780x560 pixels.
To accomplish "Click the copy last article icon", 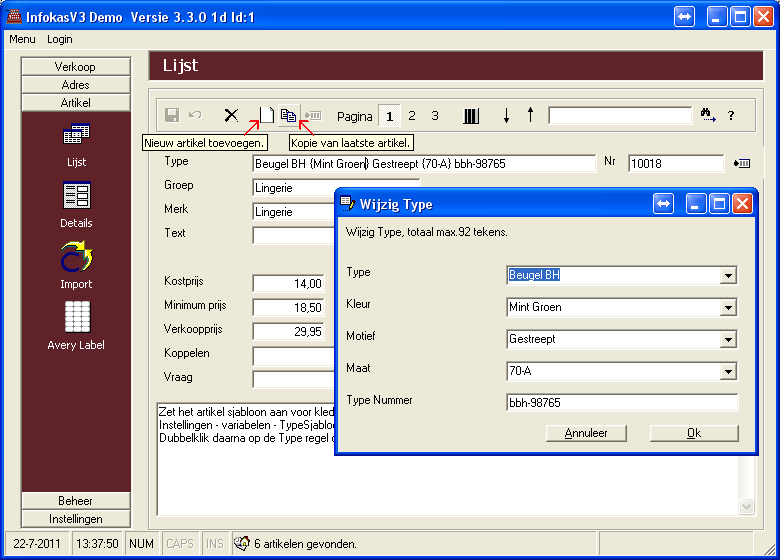I will [x=288, y=115].
